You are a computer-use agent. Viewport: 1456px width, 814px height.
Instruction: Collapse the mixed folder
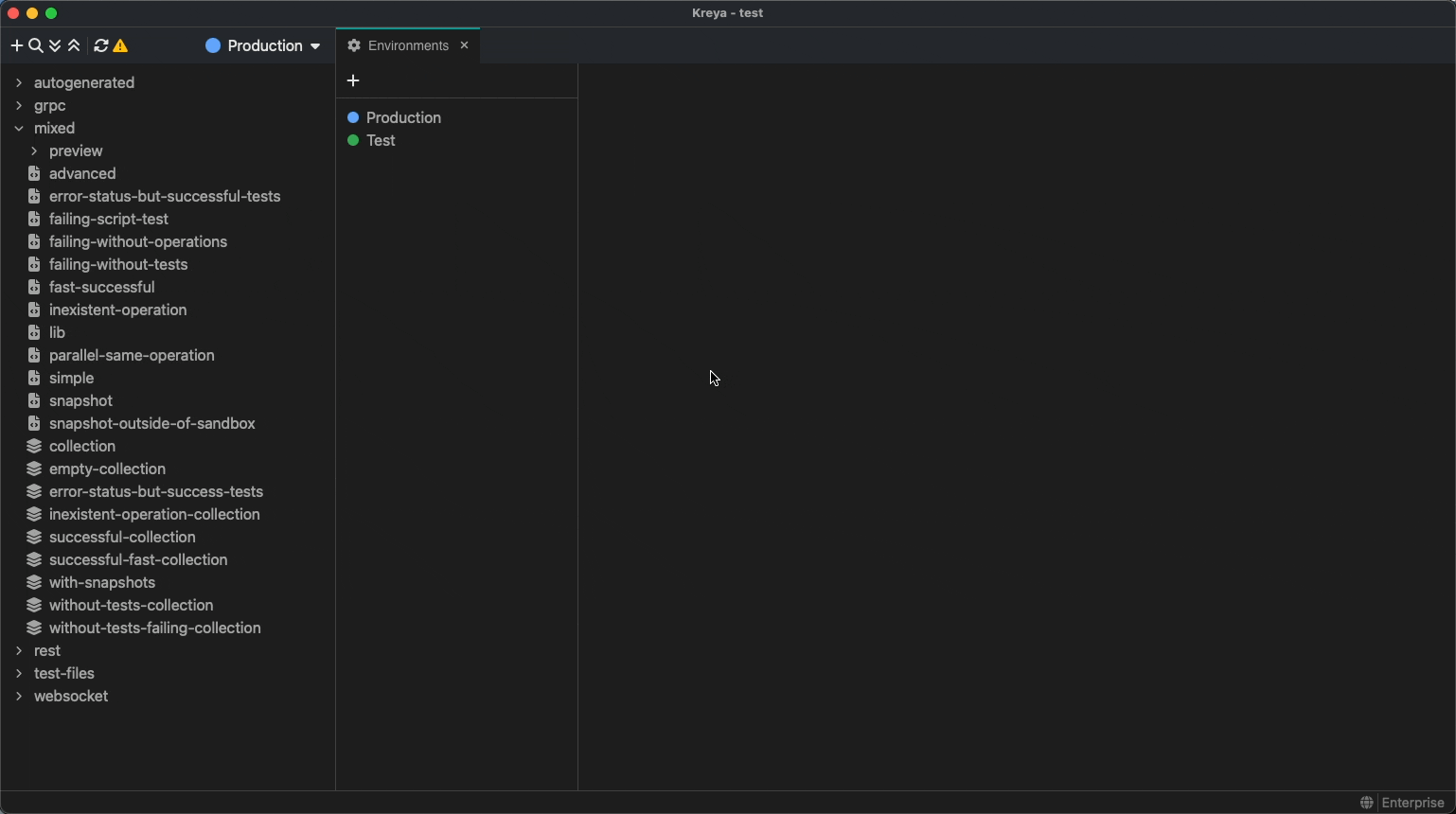[x=19, y=128]
